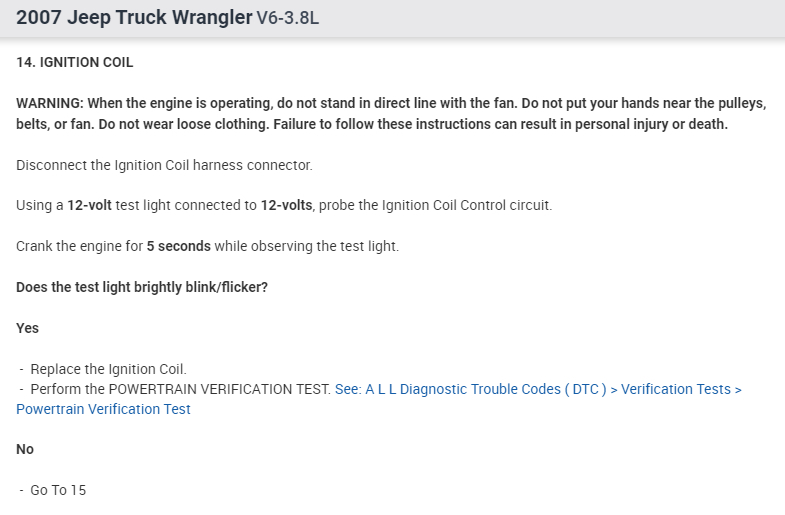Click the Replace the Ignition Coil step
Screen dimensions: 785x515
tap(108, 369)
